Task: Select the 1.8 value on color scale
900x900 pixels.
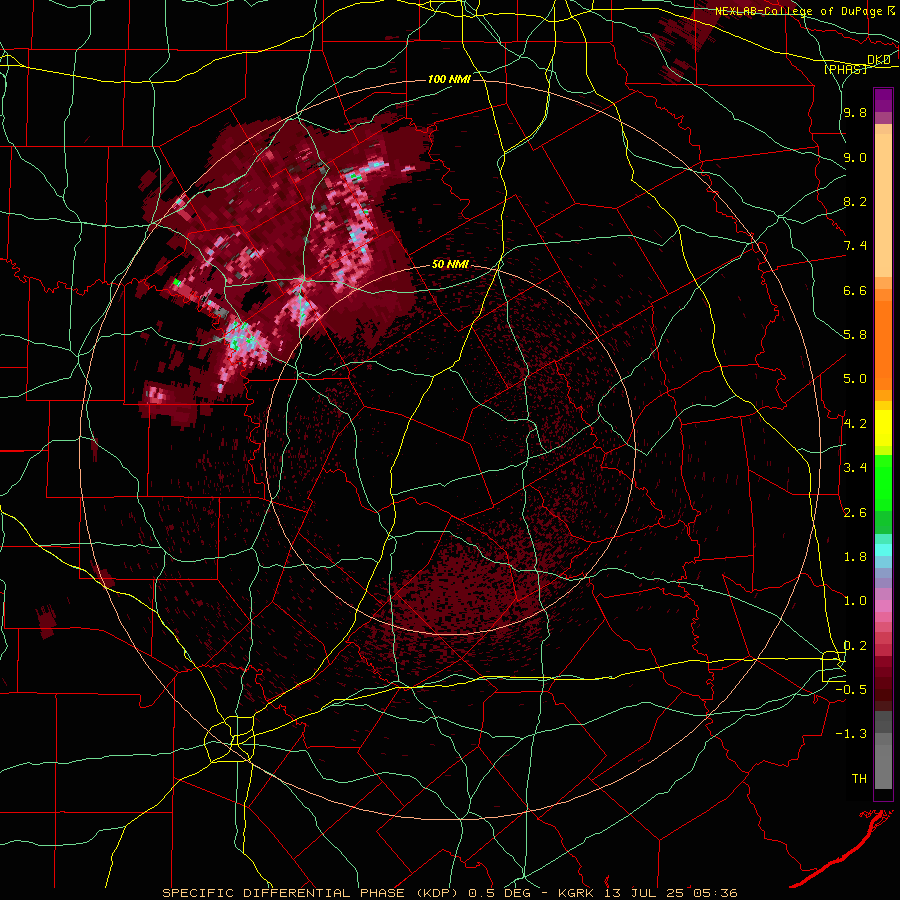Action: [855, 557]
